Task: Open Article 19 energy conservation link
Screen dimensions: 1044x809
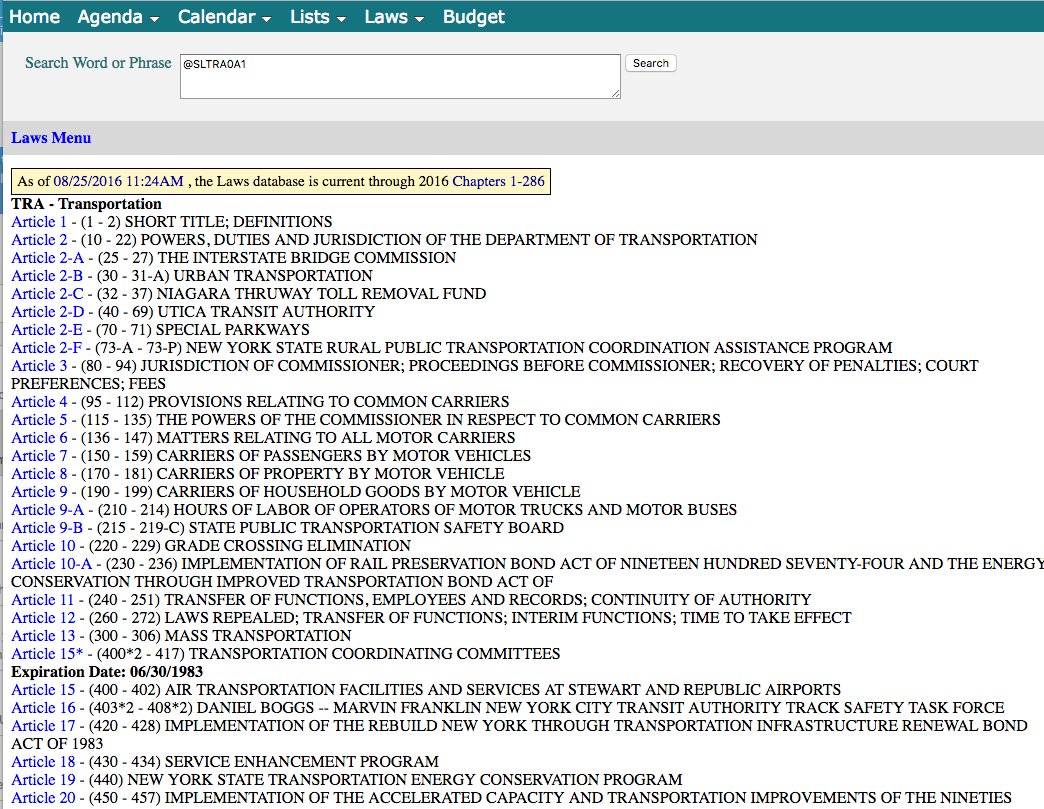Action: tap(43, 779)
